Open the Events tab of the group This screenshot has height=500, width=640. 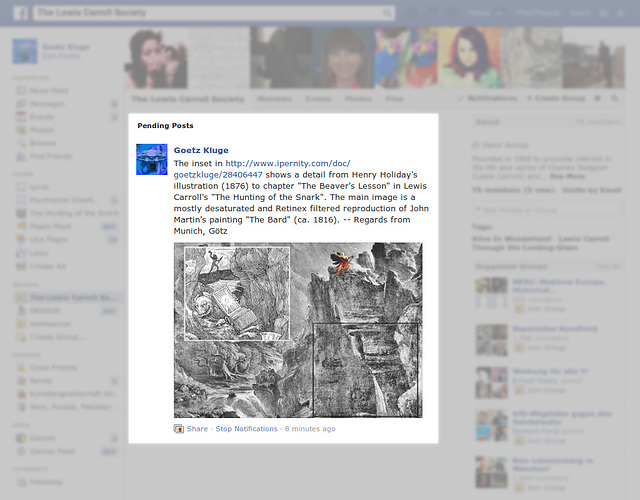point(318,99)
